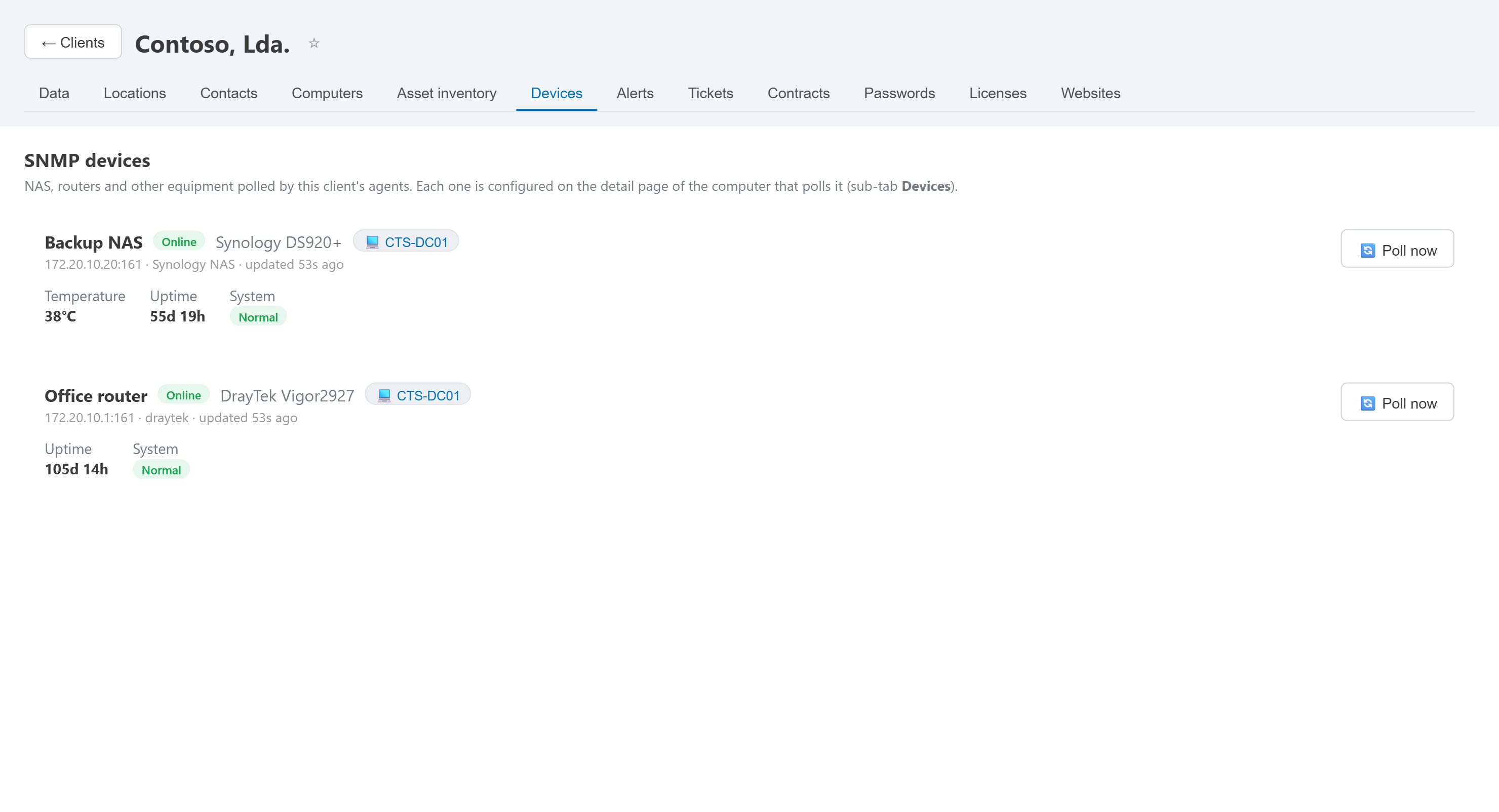Viewport: 1499px width, 812px height.
Task: Go back to Clients list
Action: tap(73, 42)
